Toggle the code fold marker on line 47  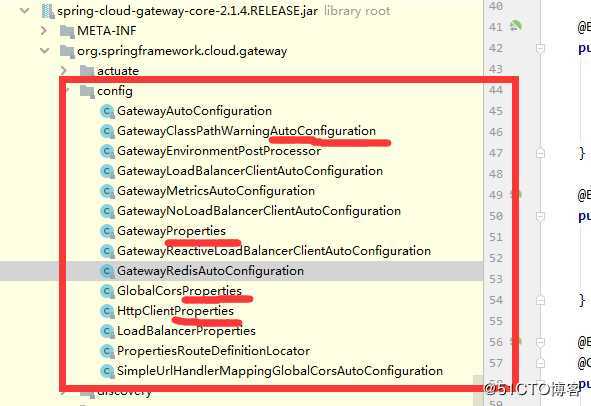(x=540, y=153)
